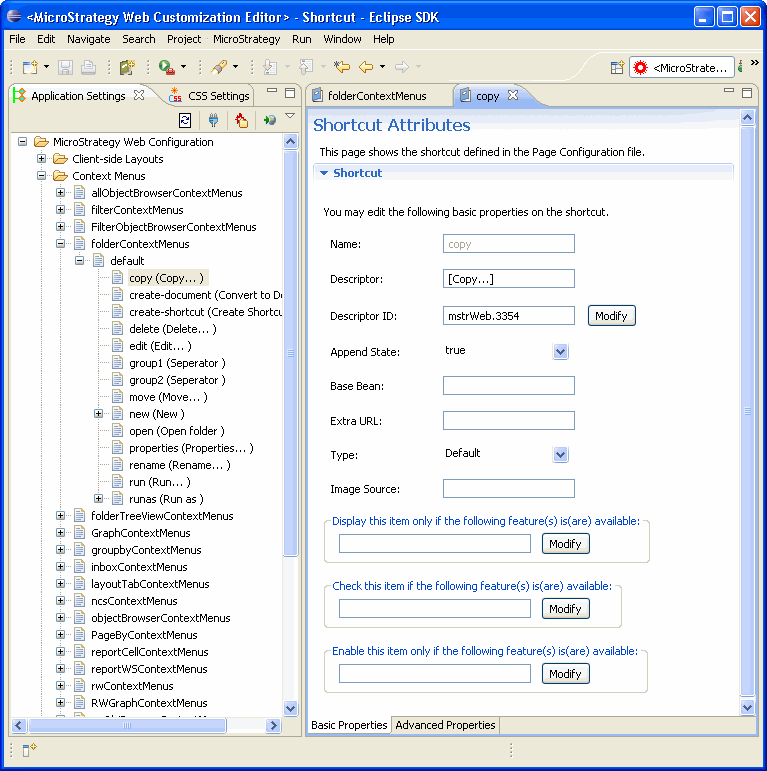Screen dimensions: 767x771
Task: Switch to Advanced Properties tab
Action: tap(445, 725)
